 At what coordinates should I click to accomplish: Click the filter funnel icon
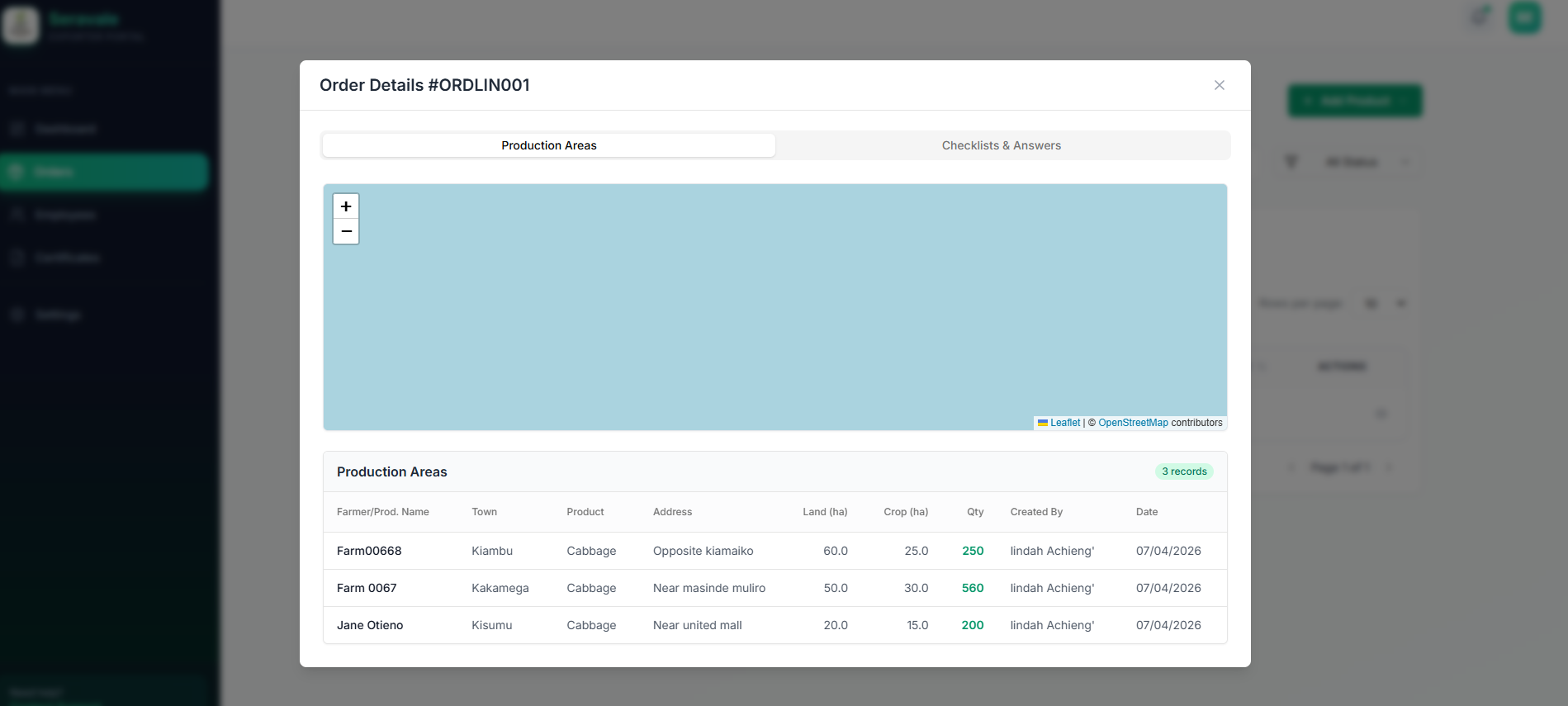(1291, 162)
